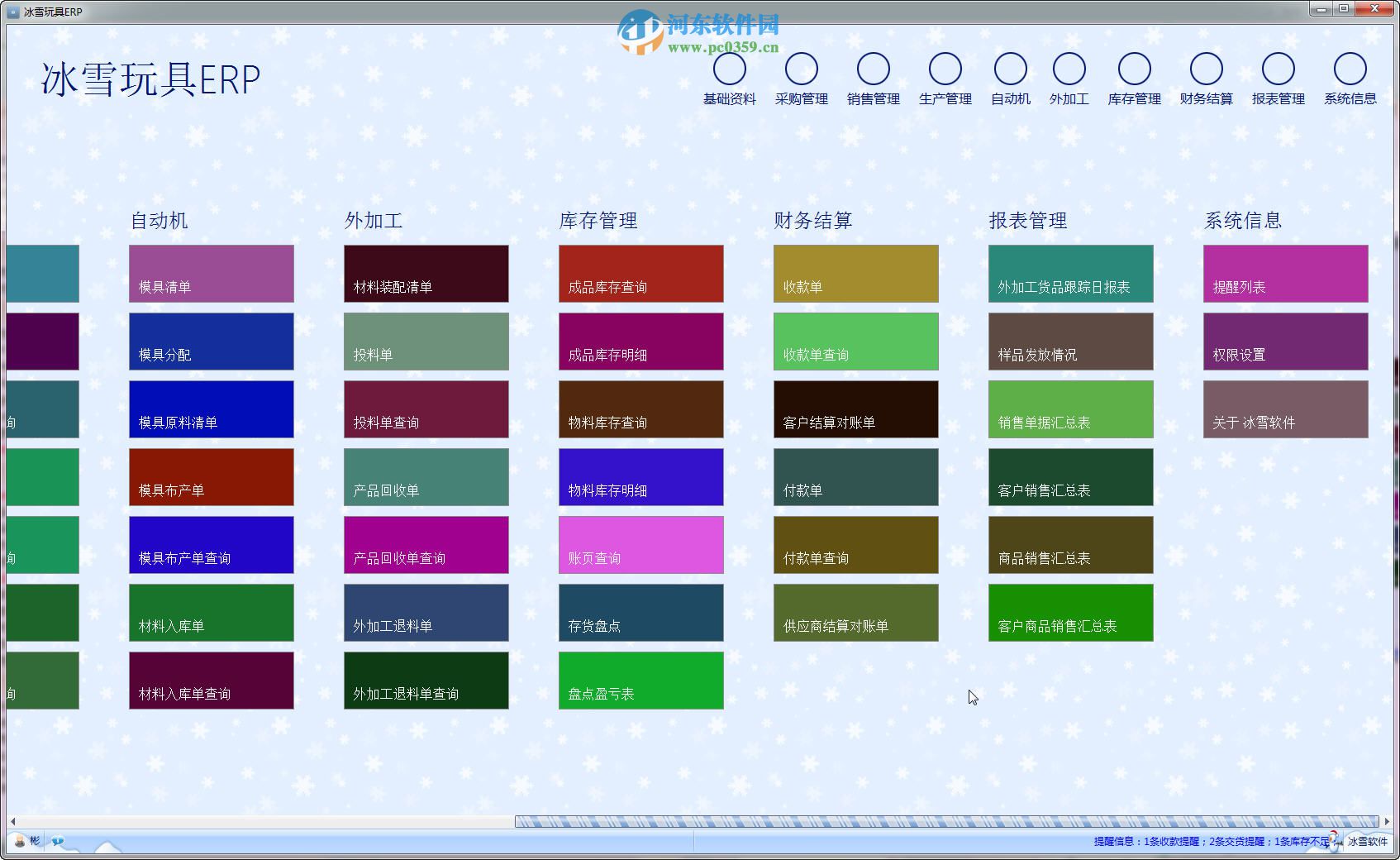The height and width of the screenshot is (860, 1400).
Task: Select 客户销售汇总表 tile
Action: 1071,477
